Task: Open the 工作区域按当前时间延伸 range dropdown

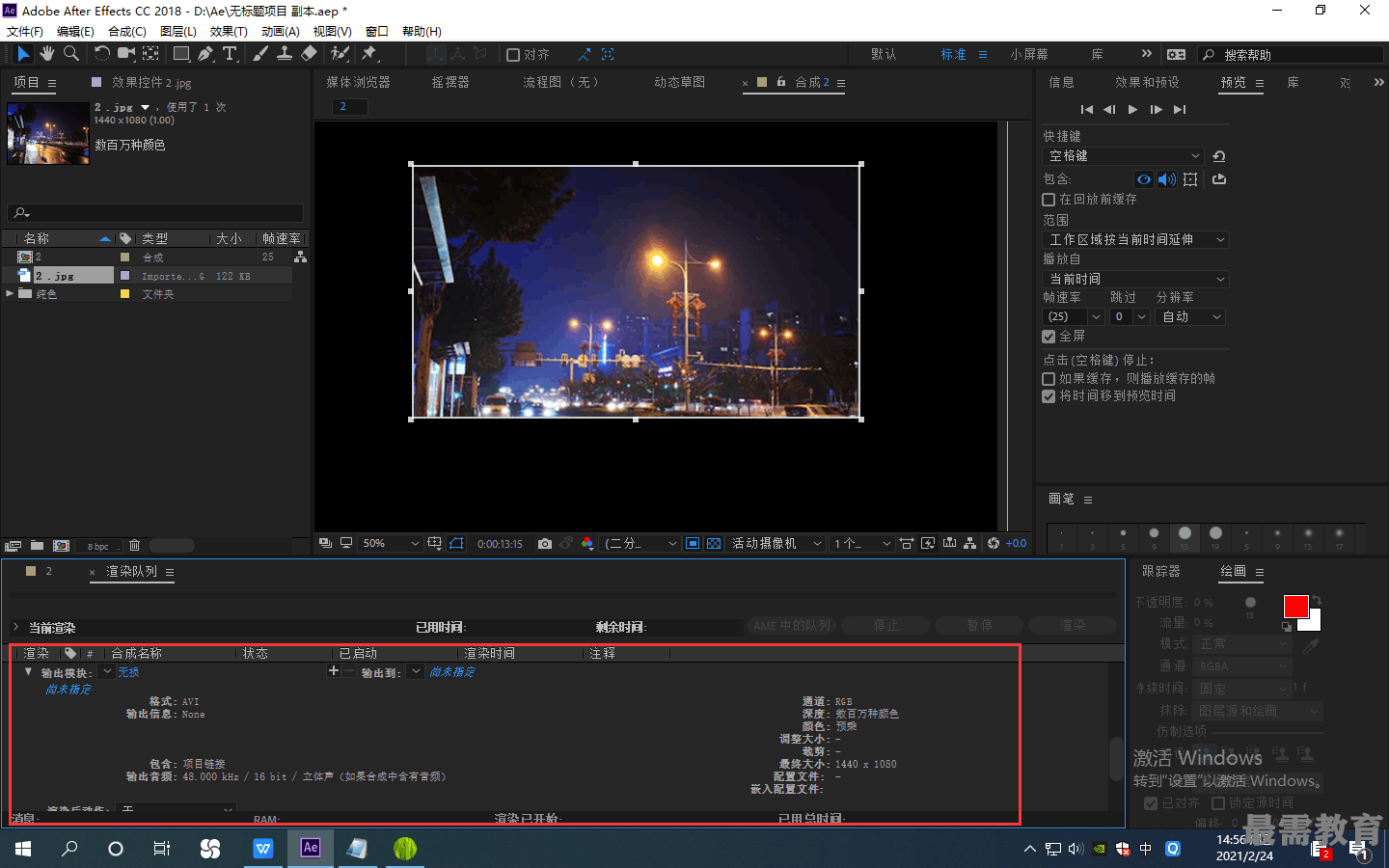Action: click(1136, 240)
